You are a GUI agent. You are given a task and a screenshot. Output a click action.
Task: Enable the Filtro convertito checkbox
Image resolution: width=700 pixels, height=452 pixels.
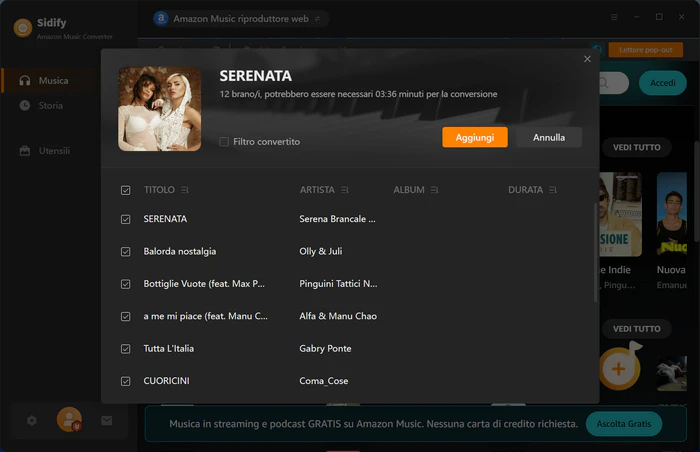(x=224, y=142)
